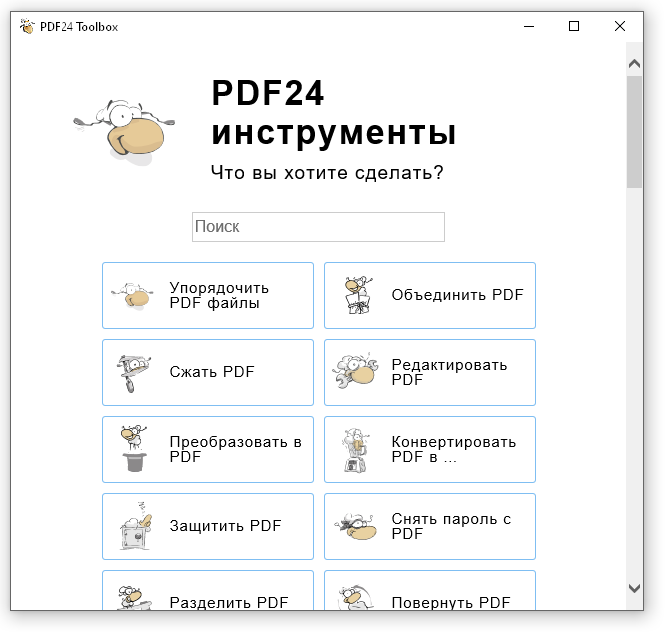Click the PDF24 Toolbox title bar icon
Screen dimensions: 670x632
pos(27,26)
